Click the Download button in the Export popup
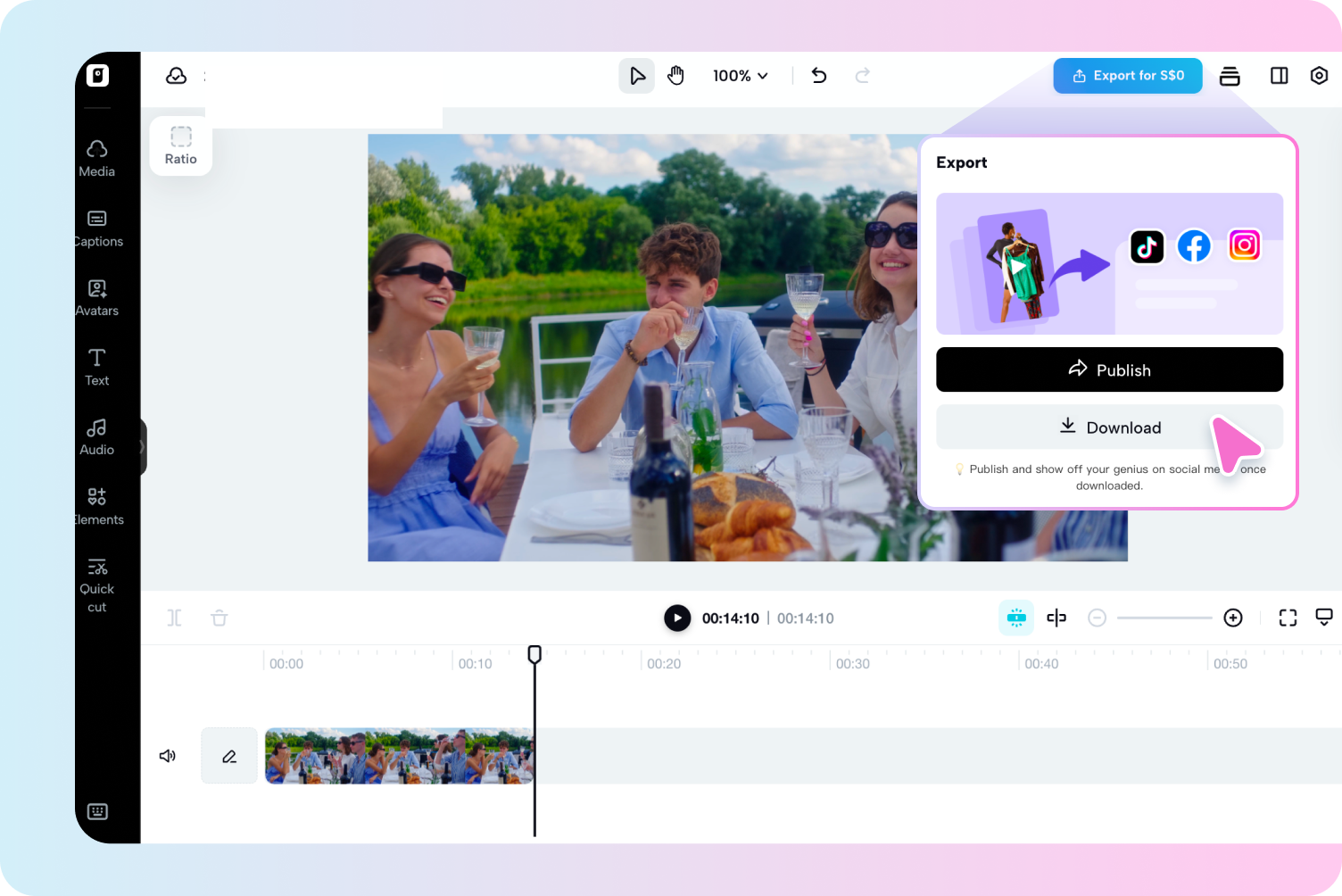 click(x=1109, y=427)
